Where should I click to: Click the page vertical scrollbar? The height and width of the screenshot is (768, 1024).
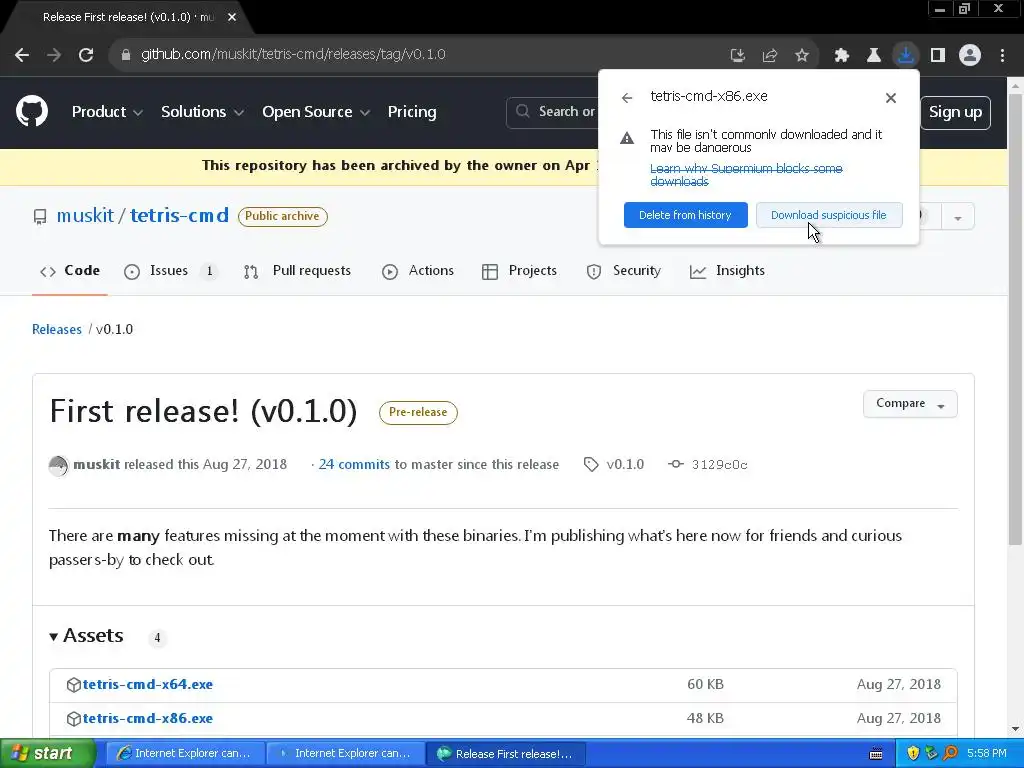point(1015,319)
